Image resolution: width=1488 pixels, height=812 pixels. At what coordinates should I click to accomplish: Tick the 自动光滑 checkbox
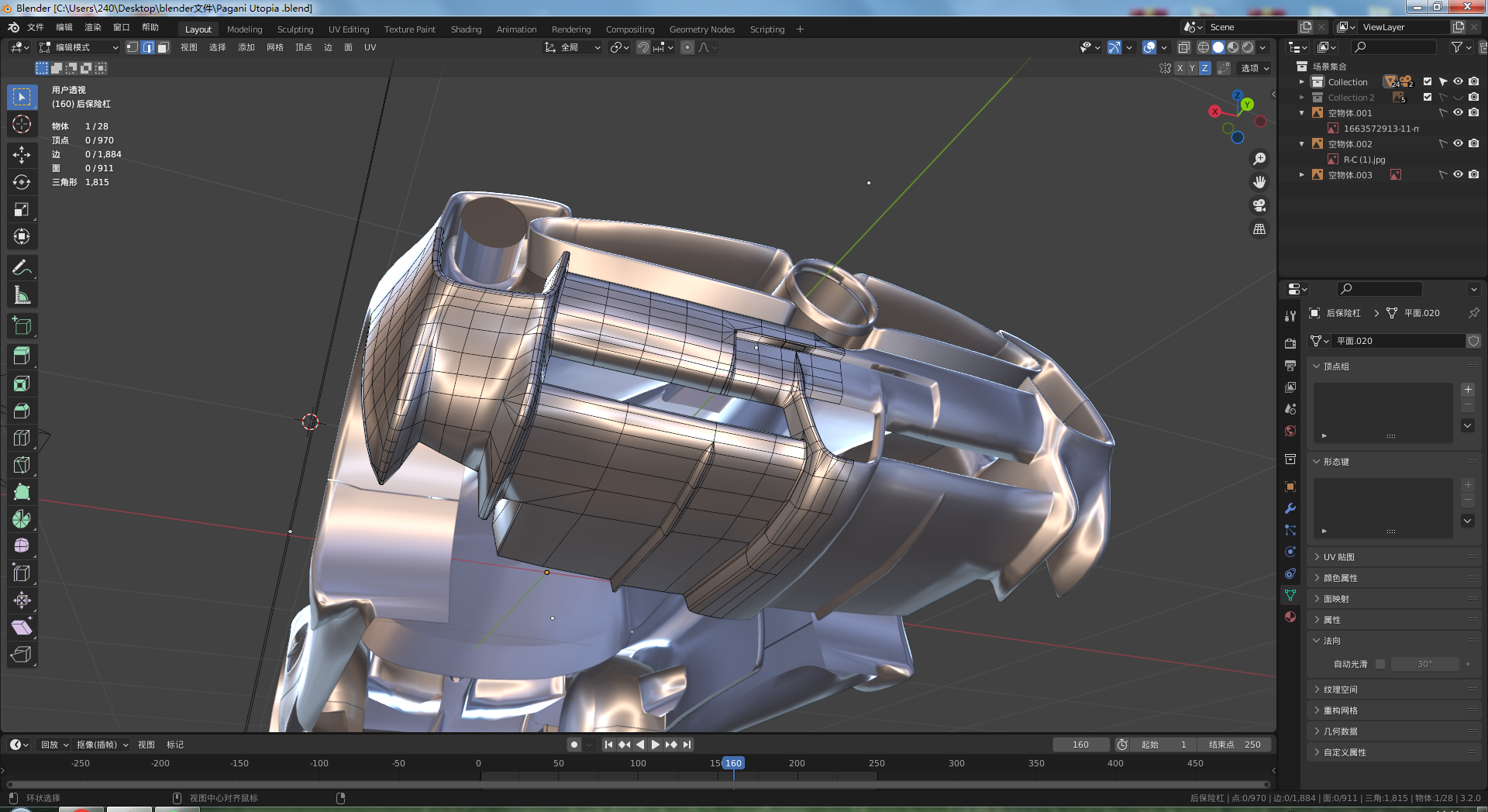pos(1380,664)
